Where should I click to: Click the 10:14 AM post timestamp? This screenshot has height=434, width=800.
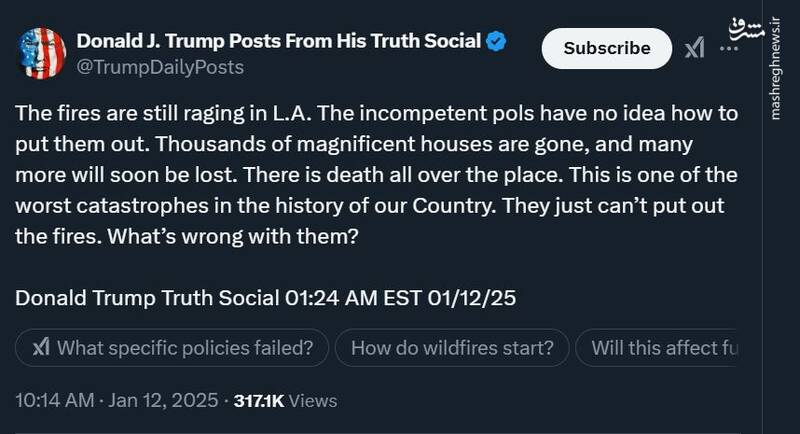pos(57,401)
